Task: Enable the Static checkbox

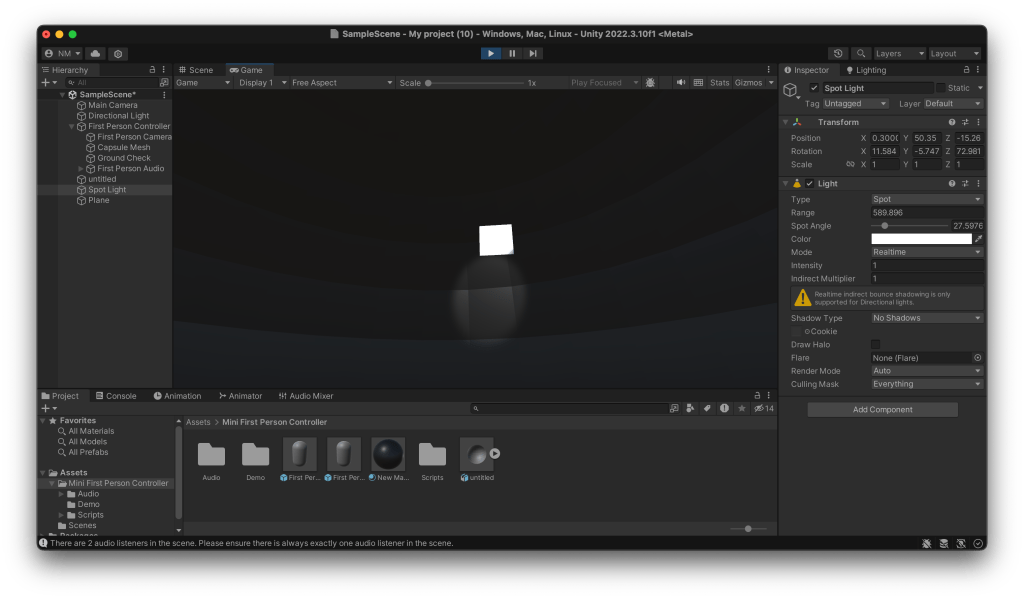Action: [940, 88]
